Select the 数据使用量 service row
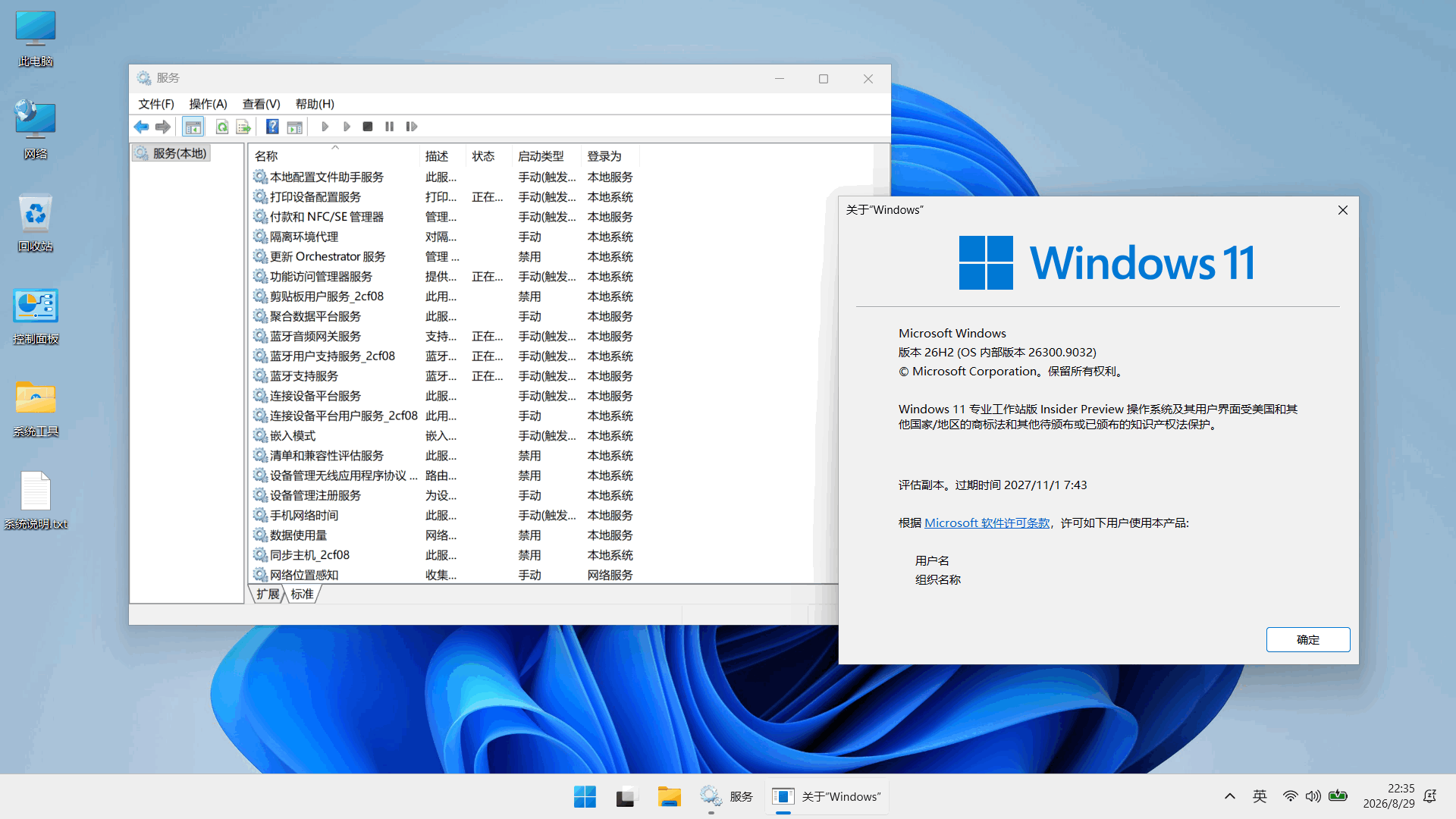 tap(445, 535)
